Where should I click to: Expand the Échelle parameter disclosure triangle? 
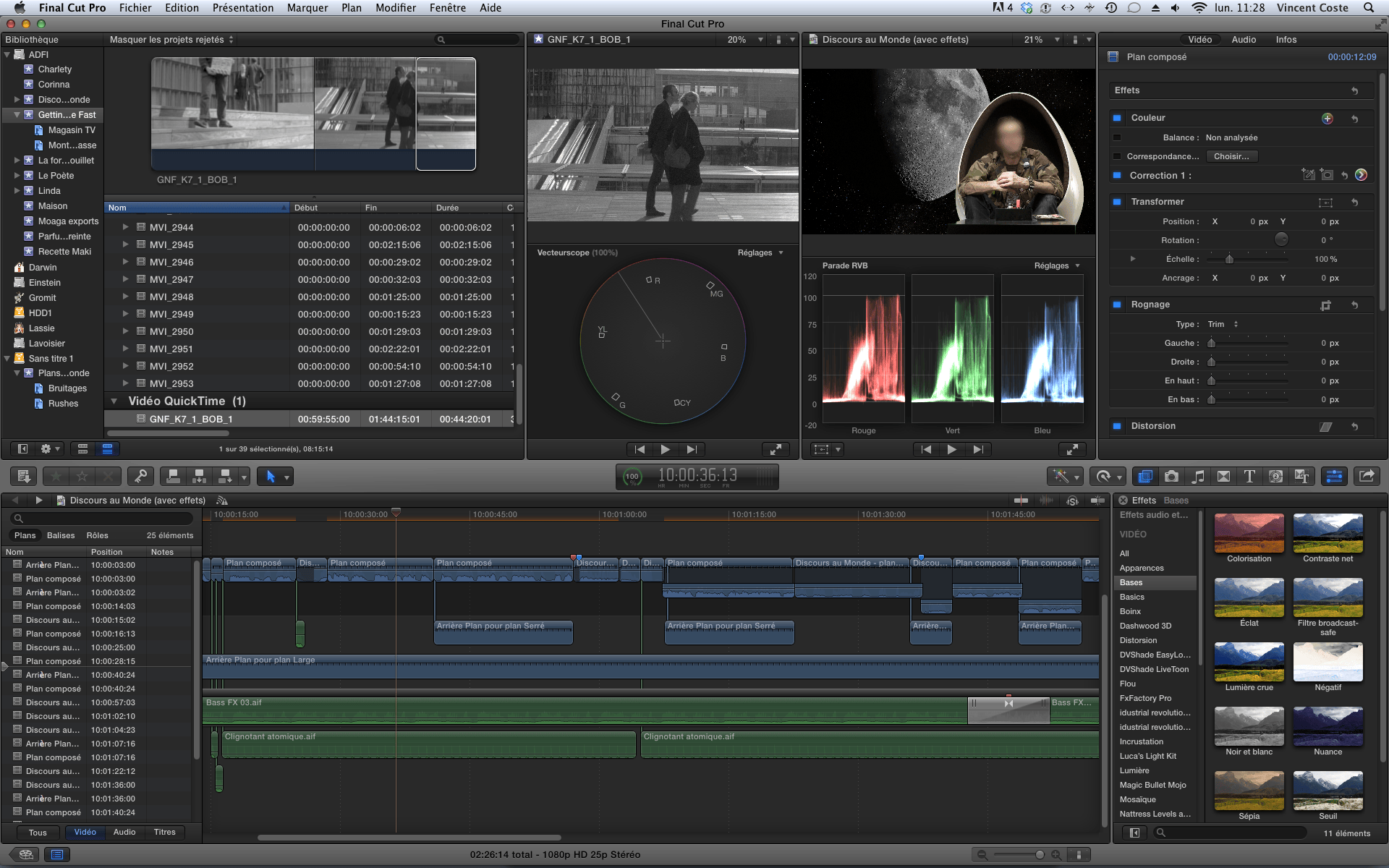[1133, 259]
